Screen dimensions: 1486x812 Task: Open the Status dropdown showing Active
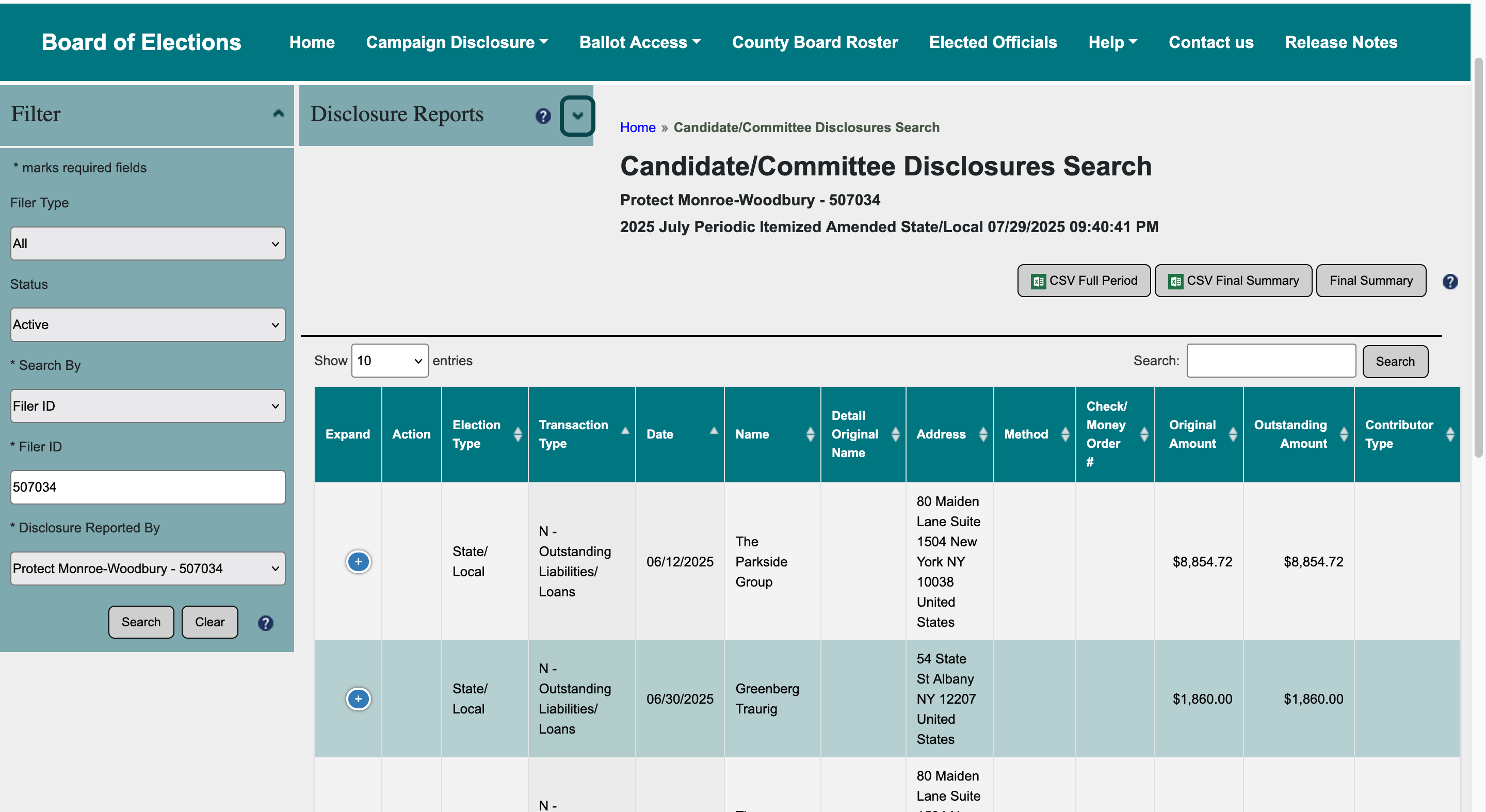pyautogui.click(x=148, y=324)
